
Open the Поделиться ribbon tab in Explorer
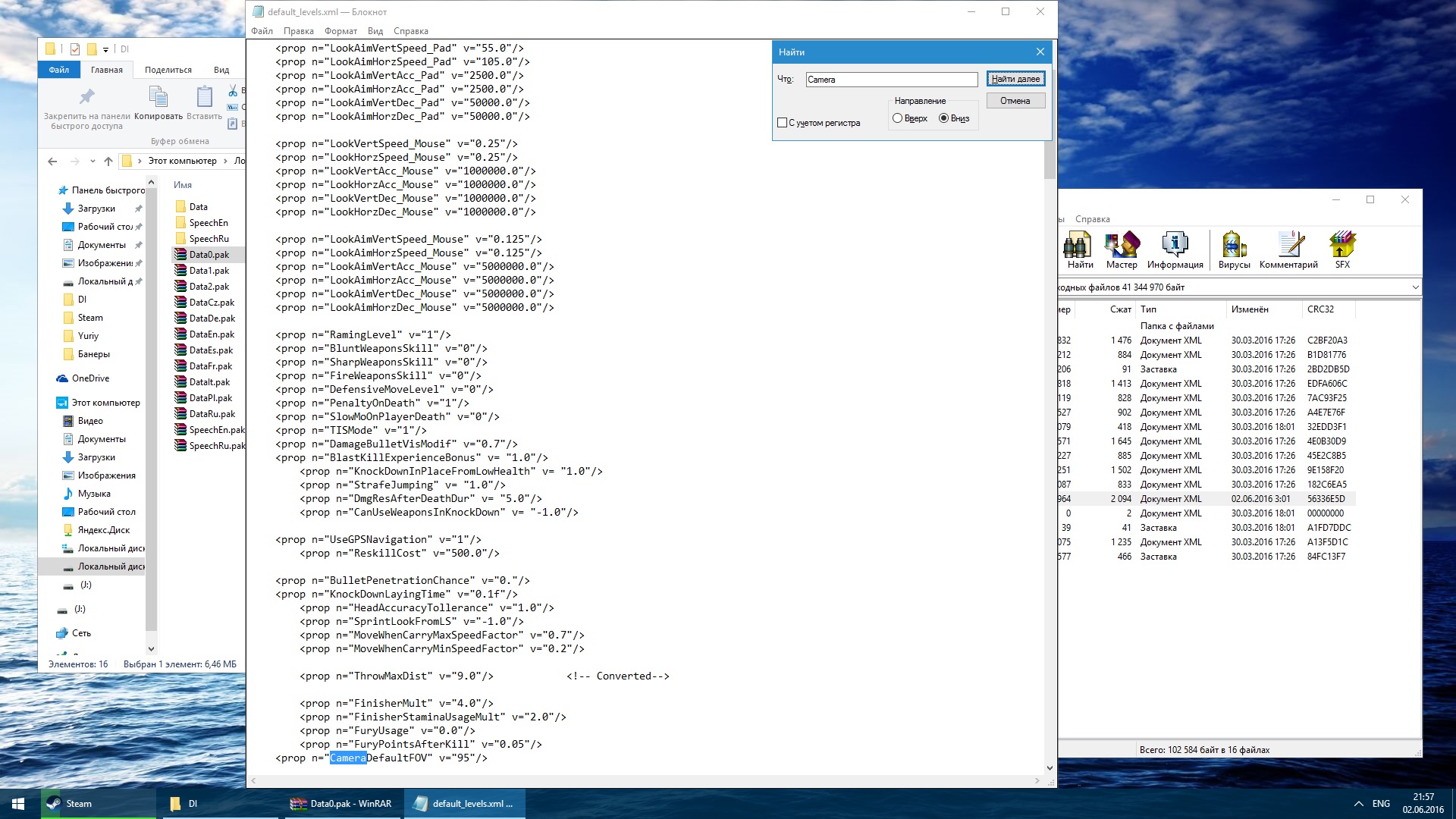168,70
